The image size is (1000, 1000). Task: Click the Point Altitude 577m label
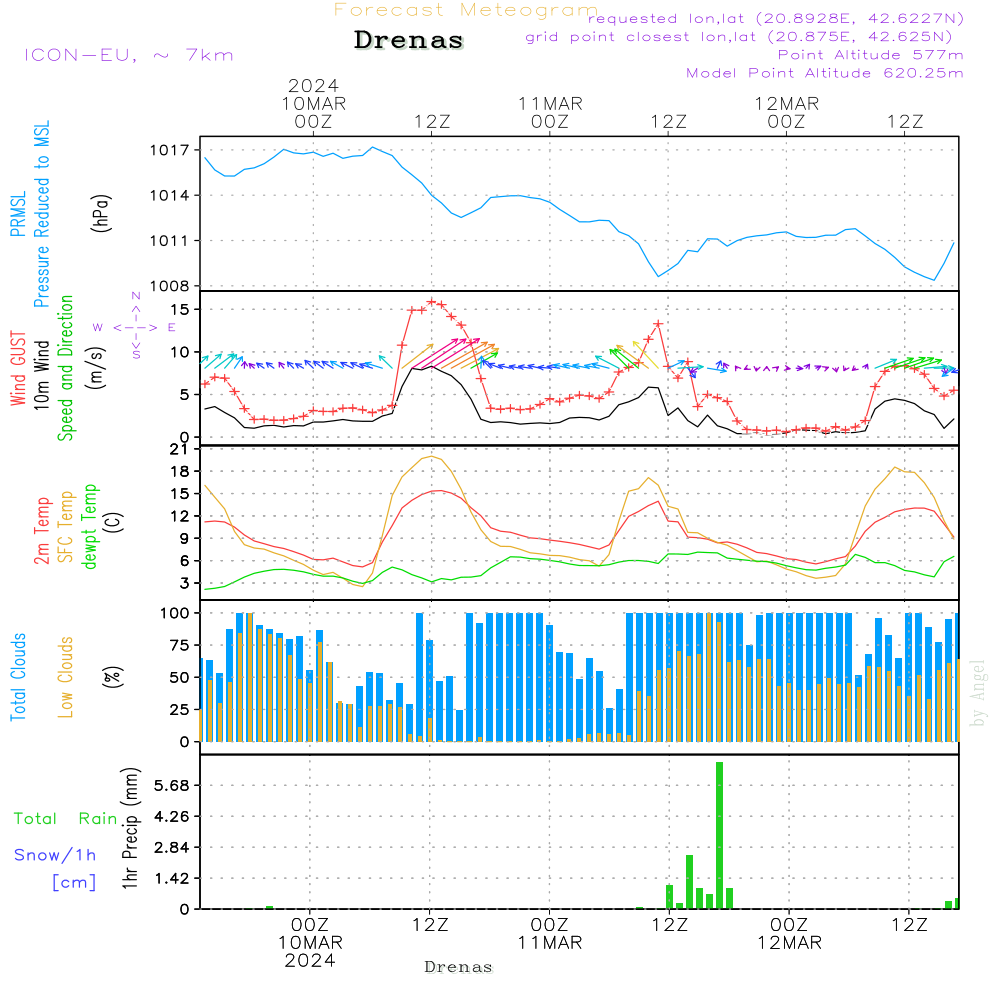coord(870,55)
